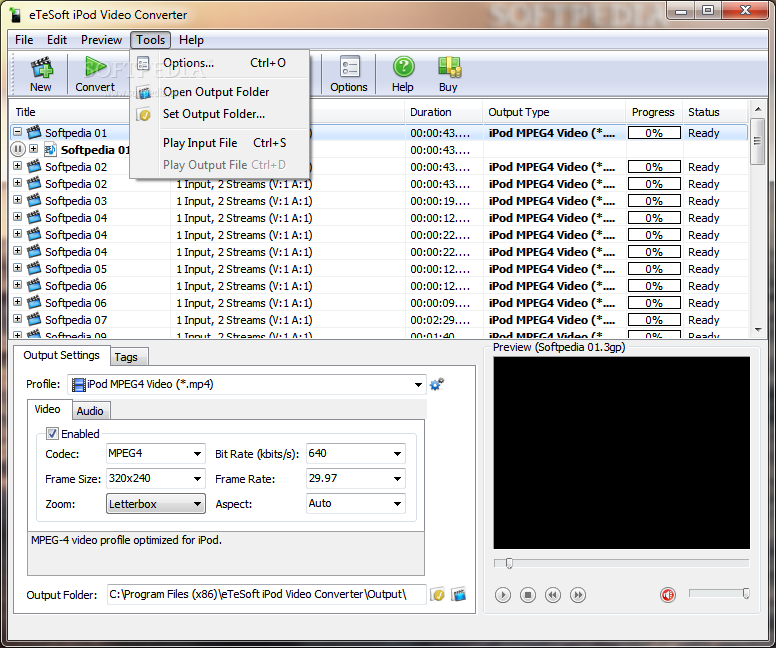This screenshot has height=648, width=776.
Task: Expand the bold Softpedia 01 input row
Action: pos(33,149)
